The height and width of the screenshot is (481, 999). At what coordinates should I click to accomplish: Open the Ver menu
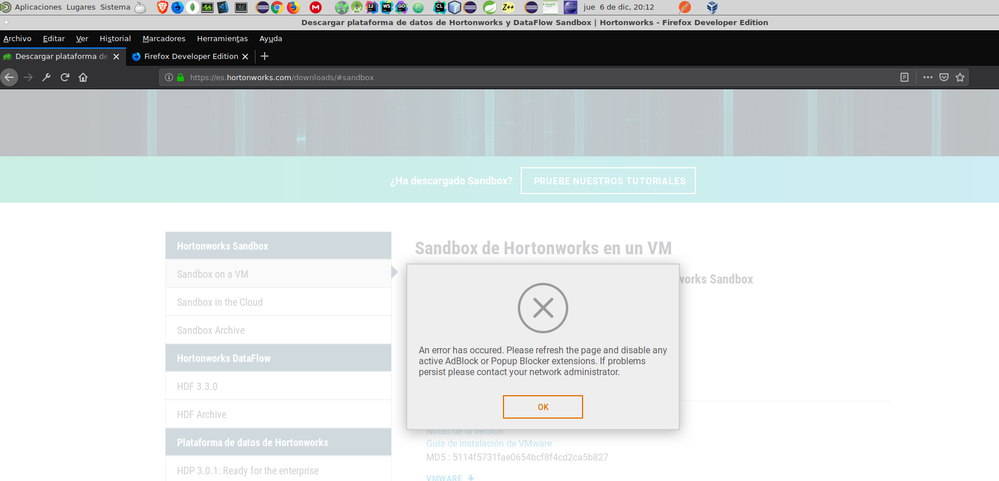tap(82, 38)
